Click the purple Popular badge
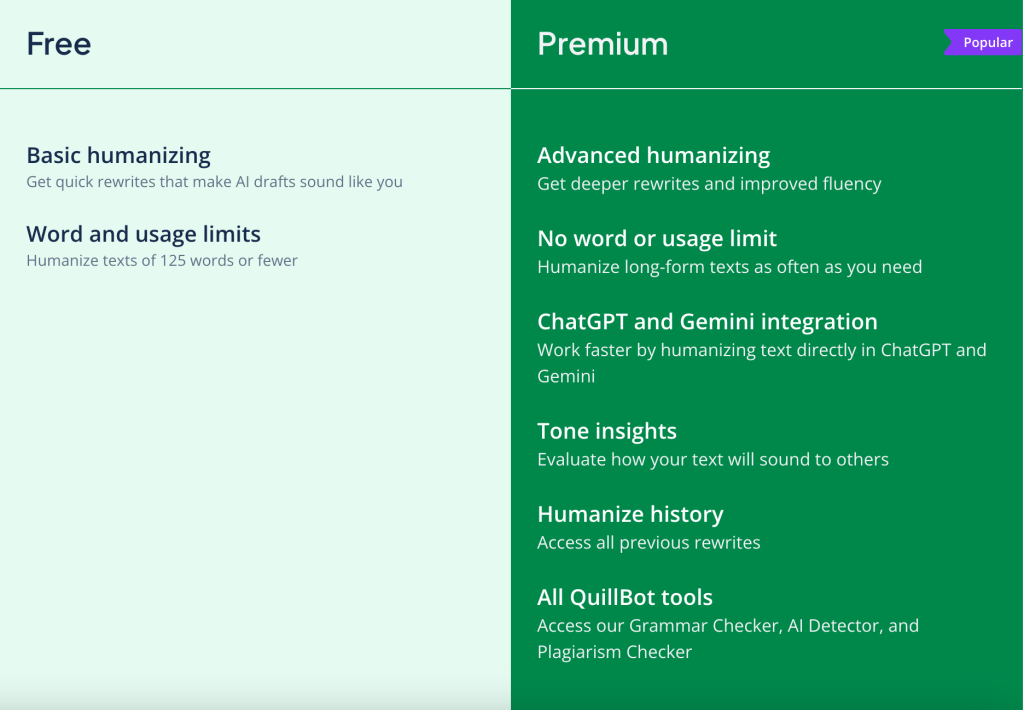Screen dimensions: 1024x710 click(986, 43)
